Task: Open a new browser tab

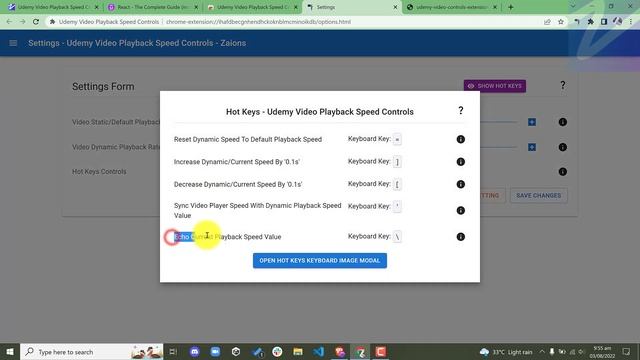Action: 510,7
